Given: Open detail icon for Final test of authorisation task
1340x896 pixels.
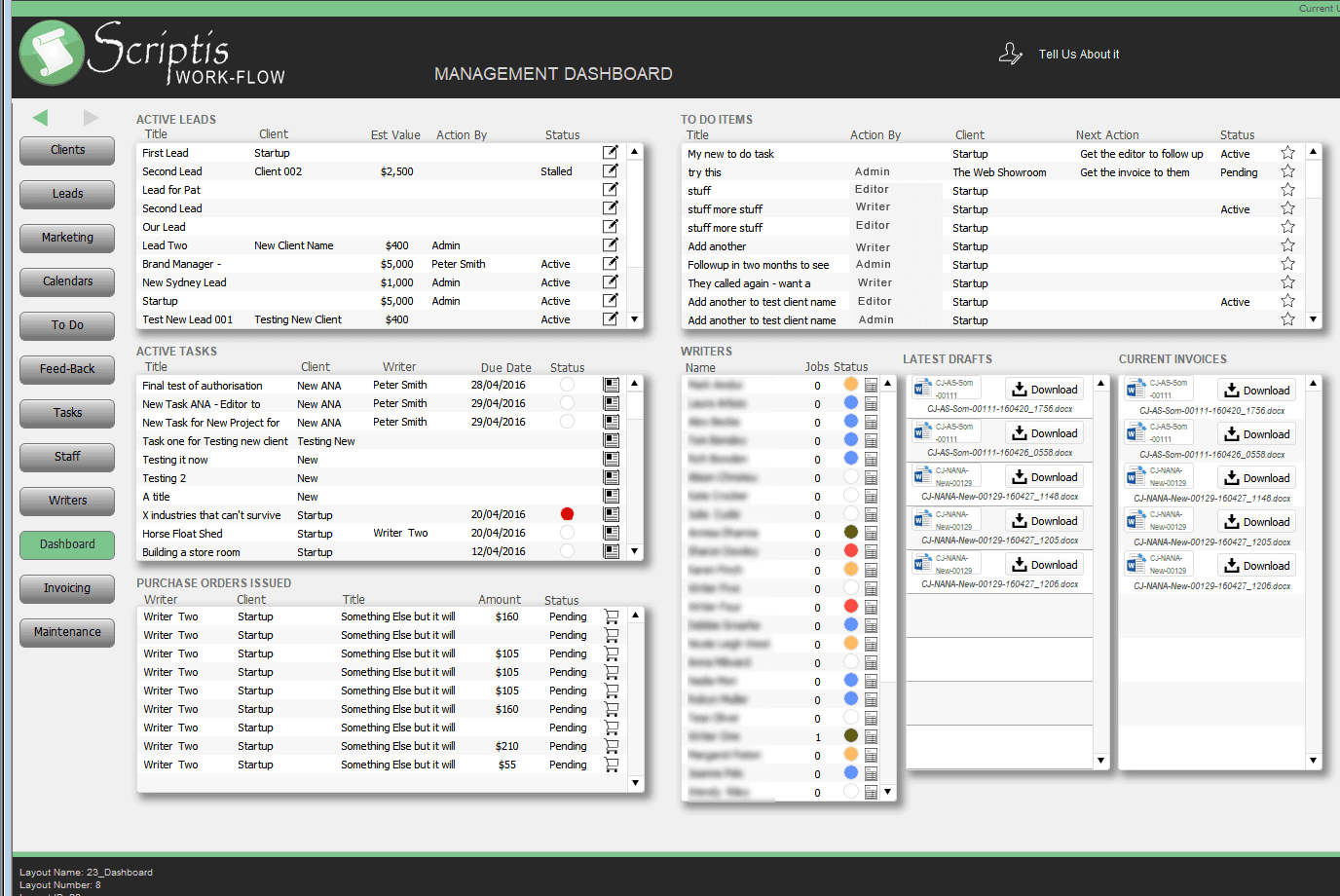Looking at the screenshot, I should click(612, 385).
